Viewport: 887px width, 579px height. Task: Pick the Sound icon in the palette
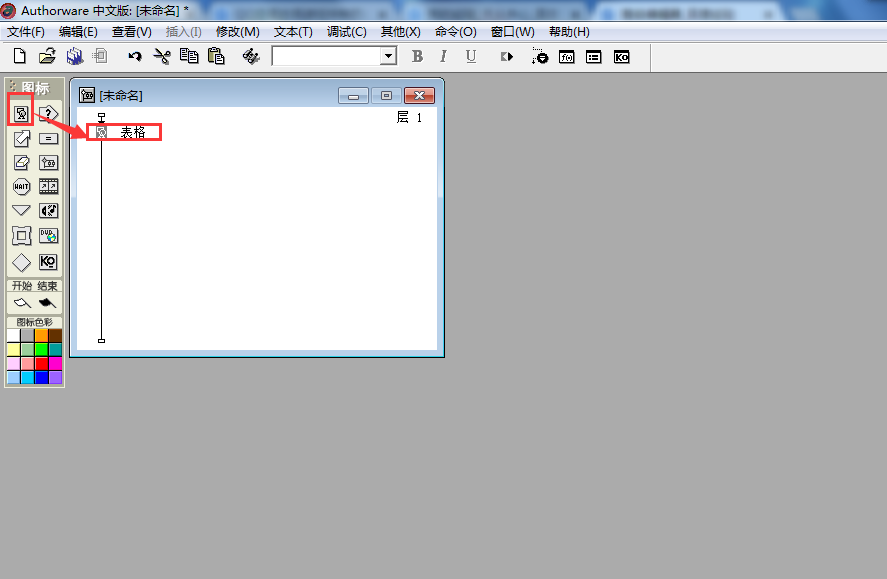pos(48,211)
